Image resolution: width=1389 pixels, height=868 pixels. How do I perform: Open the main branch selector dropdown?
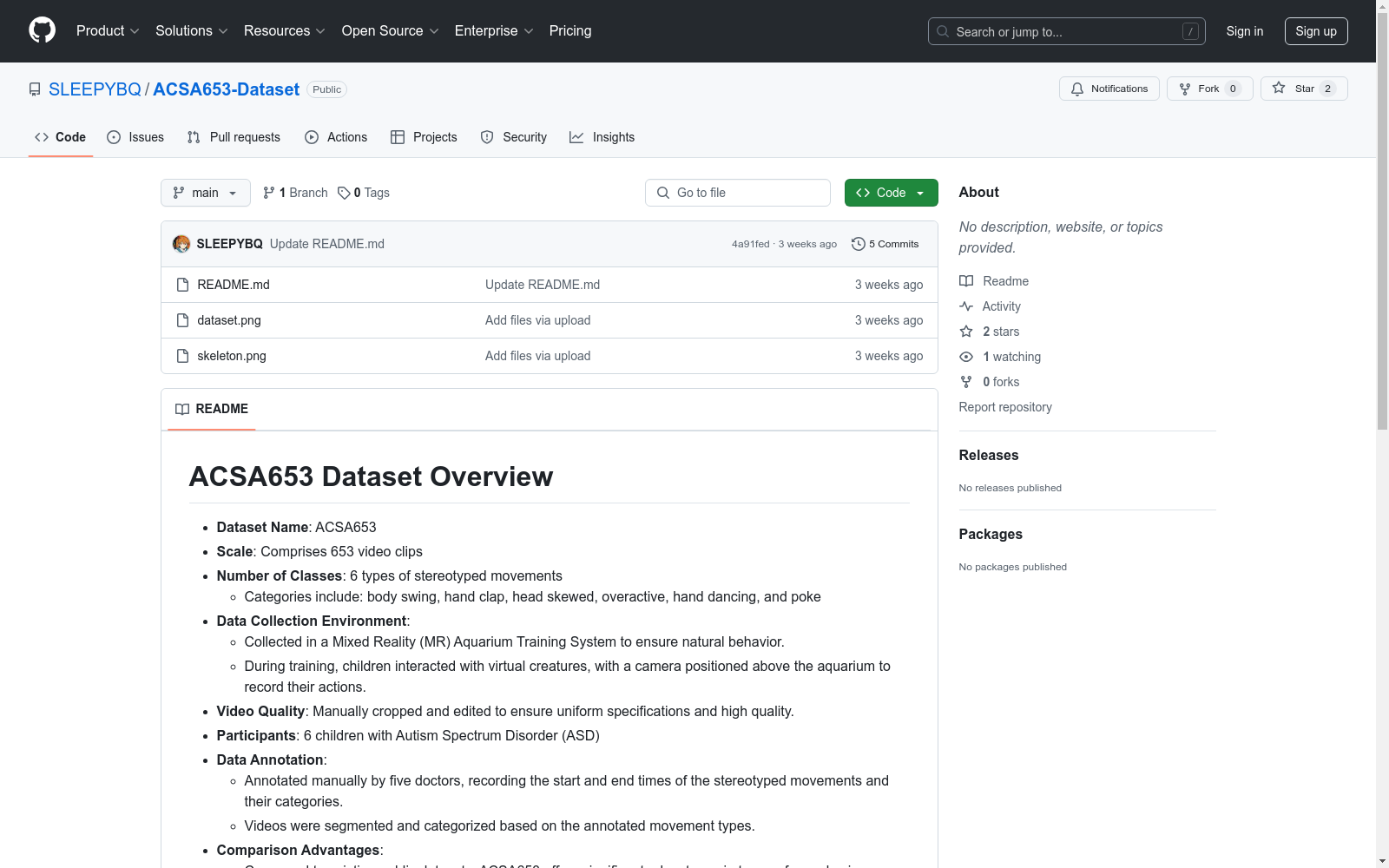coord(206,193)
